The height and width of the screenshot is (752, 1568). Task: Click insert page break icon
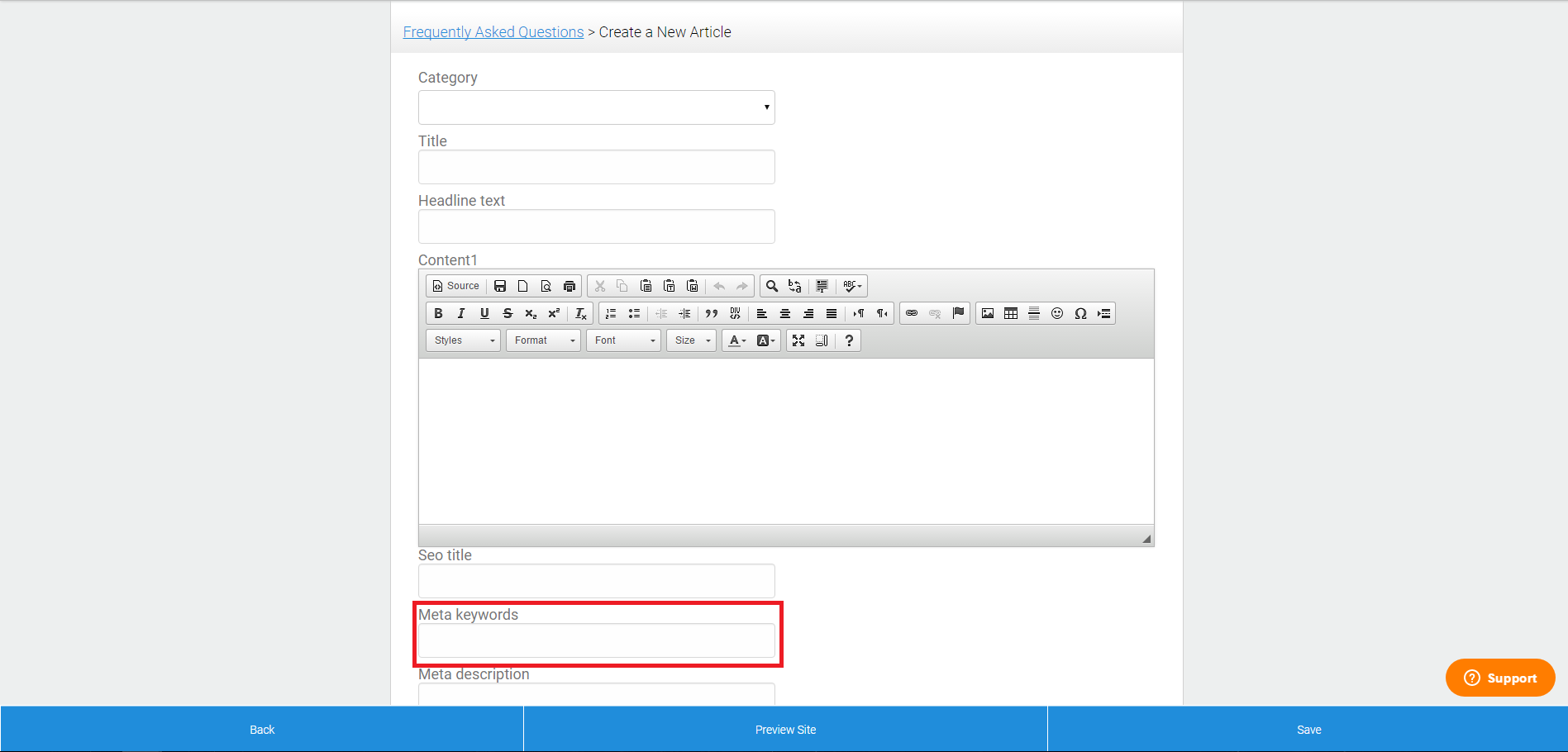coord(1103,313)
